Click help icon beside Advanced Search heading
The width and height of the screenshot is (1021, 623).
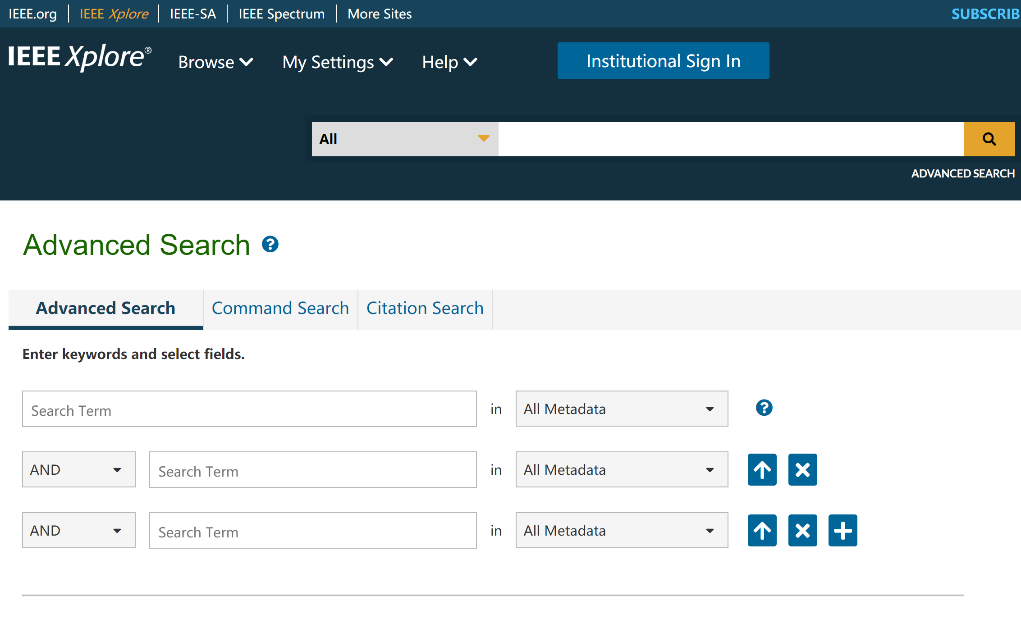click(270, 244)
